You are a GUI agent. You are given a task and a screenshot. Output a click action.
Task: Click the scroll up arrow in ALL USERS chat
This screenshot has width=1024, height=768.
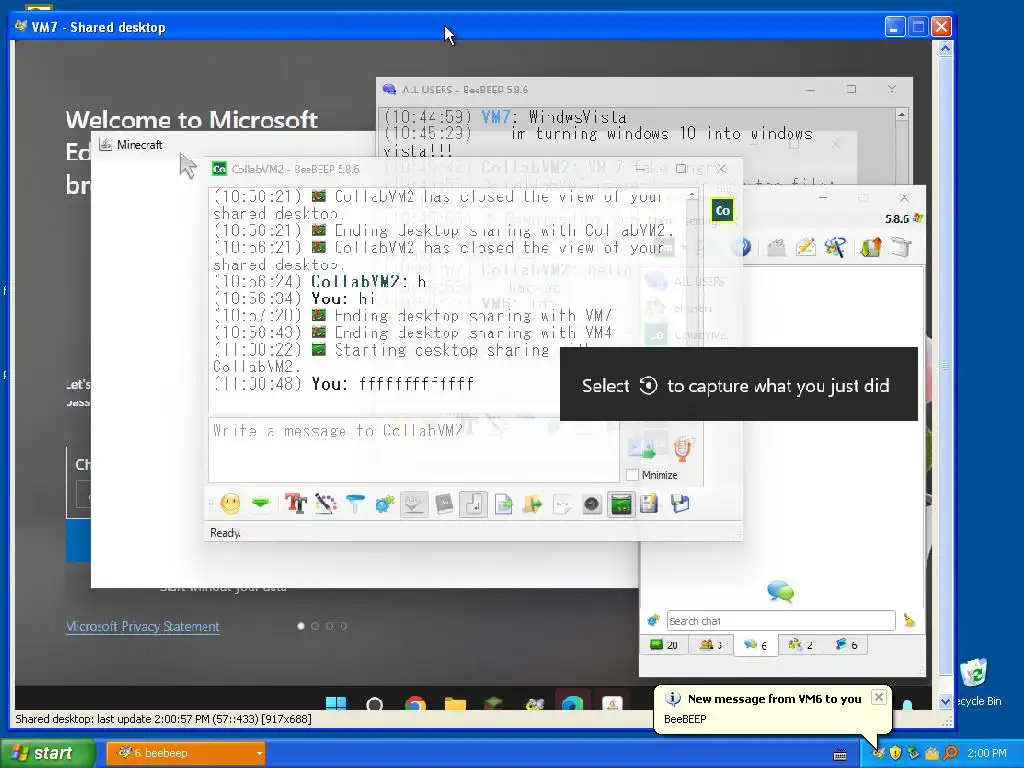901,114
